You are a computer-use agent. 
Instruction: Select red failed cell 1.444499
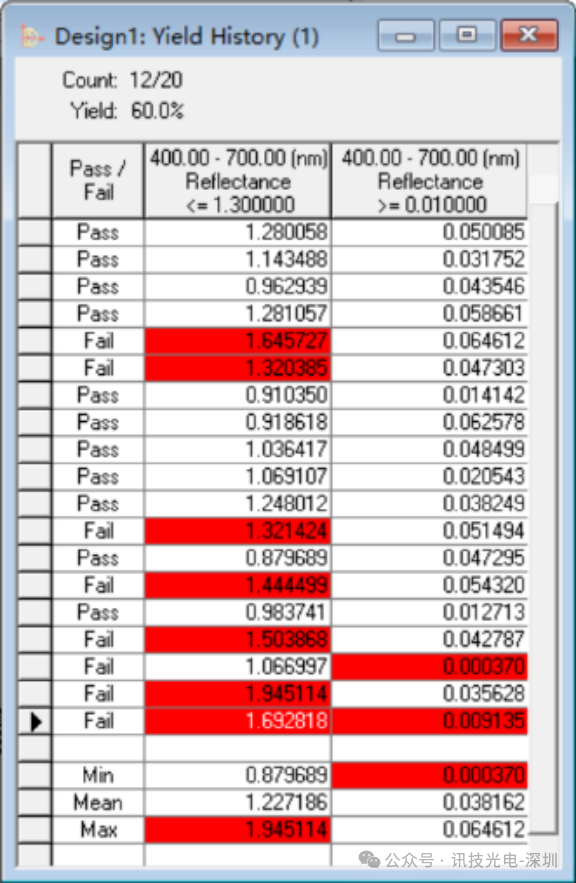tap(238, 585)
